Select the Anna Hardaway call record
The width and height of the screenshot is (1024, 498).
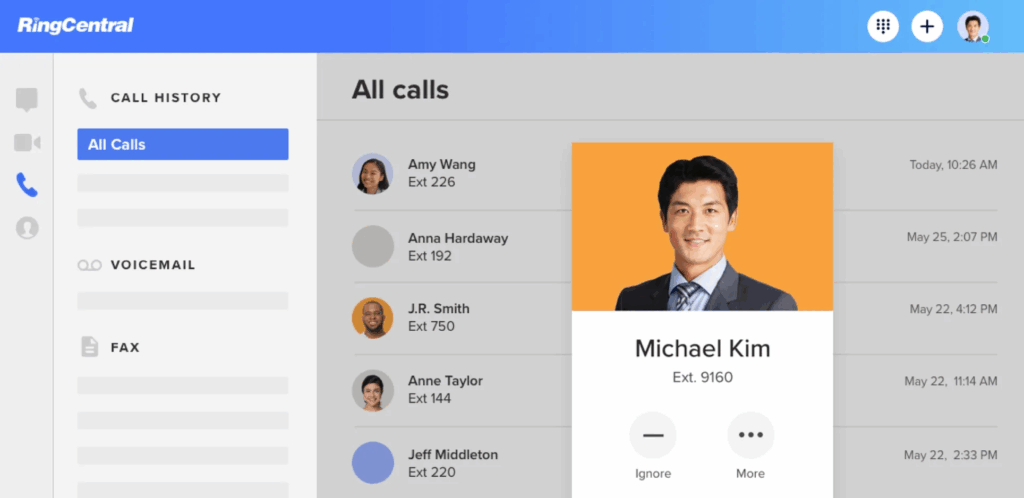(x=457, y=246)
